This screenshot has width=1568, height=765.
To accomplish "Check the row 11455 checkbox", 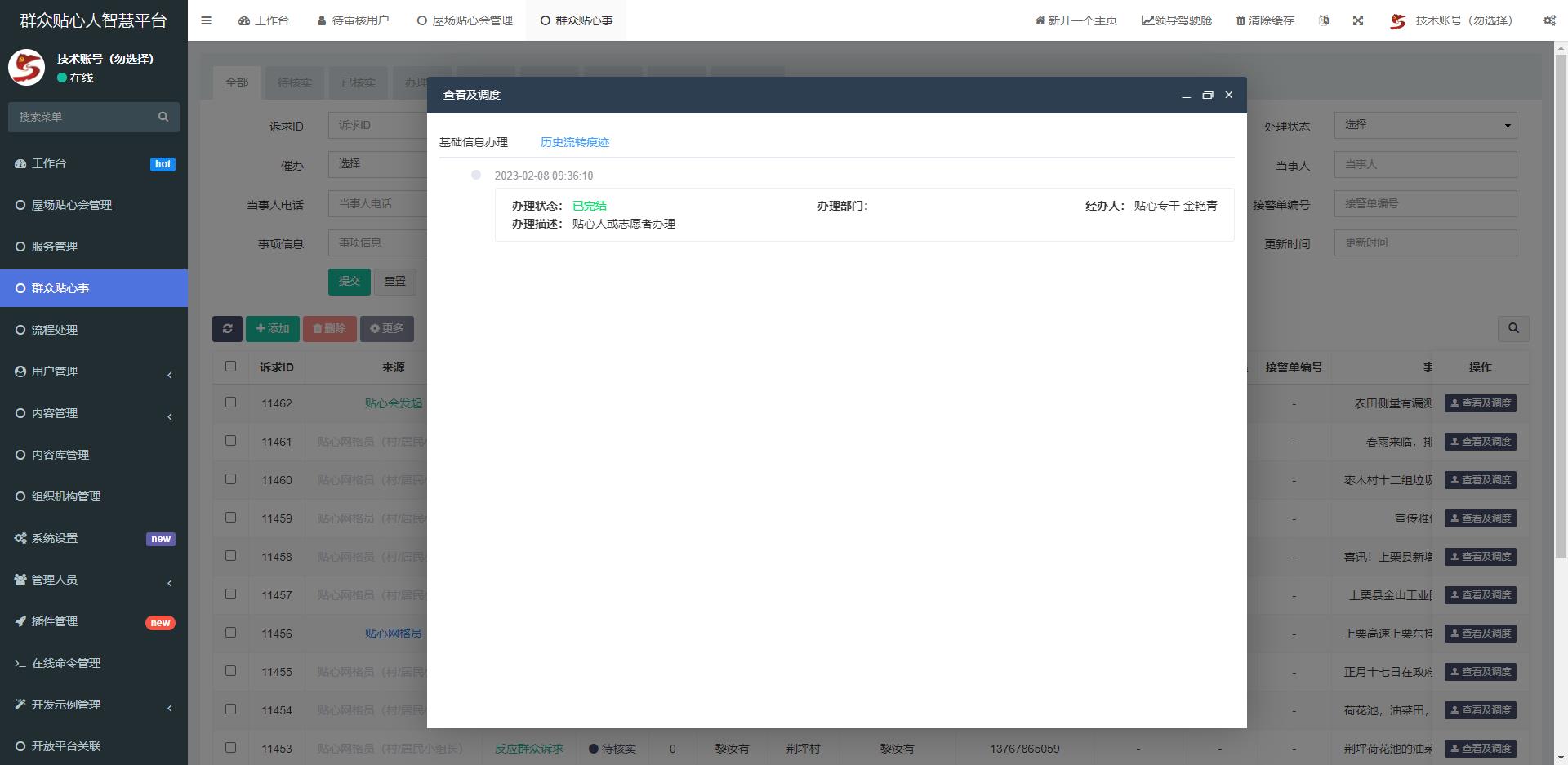I will click(x=230, y=671).
